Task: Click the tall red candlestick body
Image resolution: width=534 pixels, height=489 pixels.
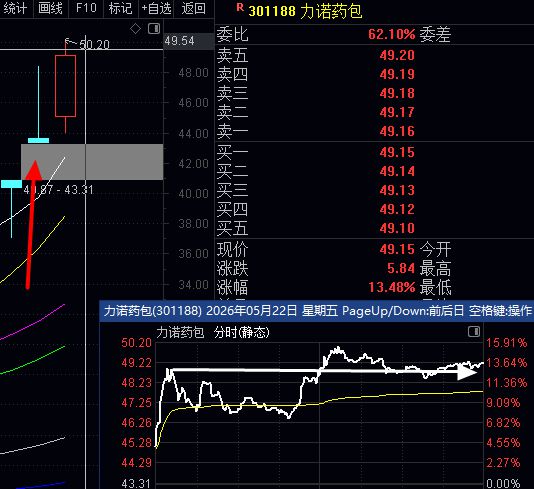Action: [65, 86]
